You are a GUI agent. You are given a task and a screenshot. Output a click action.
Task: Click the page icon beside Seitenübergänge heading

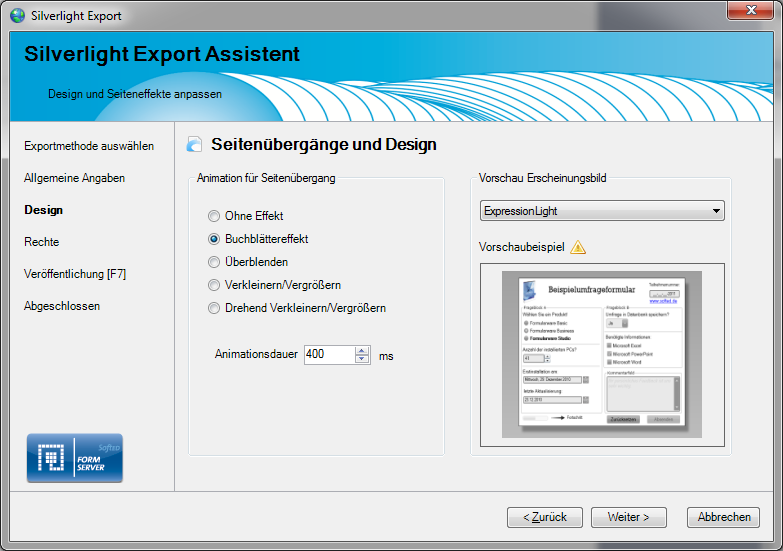tap(195, 145)
